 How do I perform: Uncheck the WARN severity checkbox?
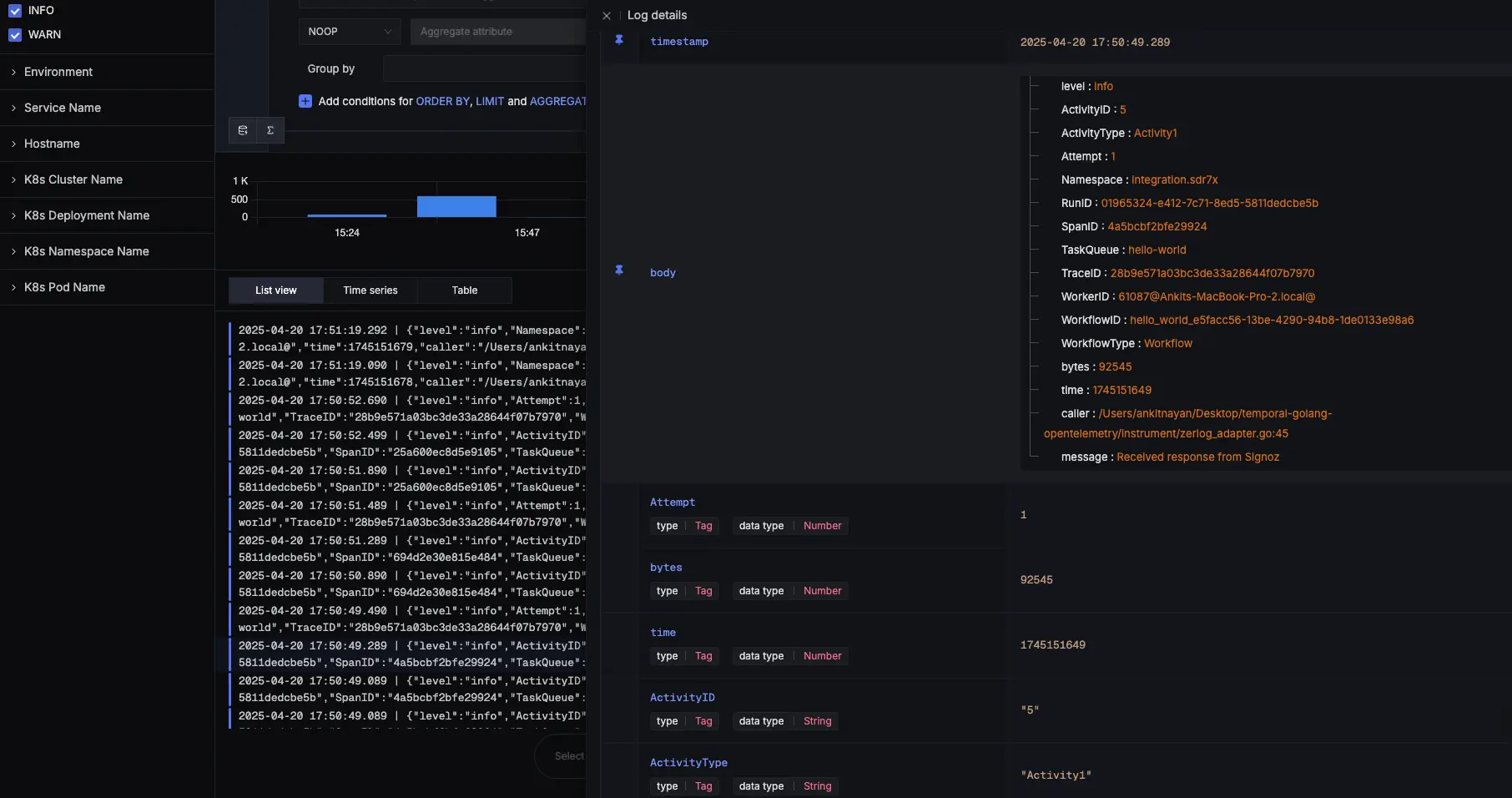[15, 35]
